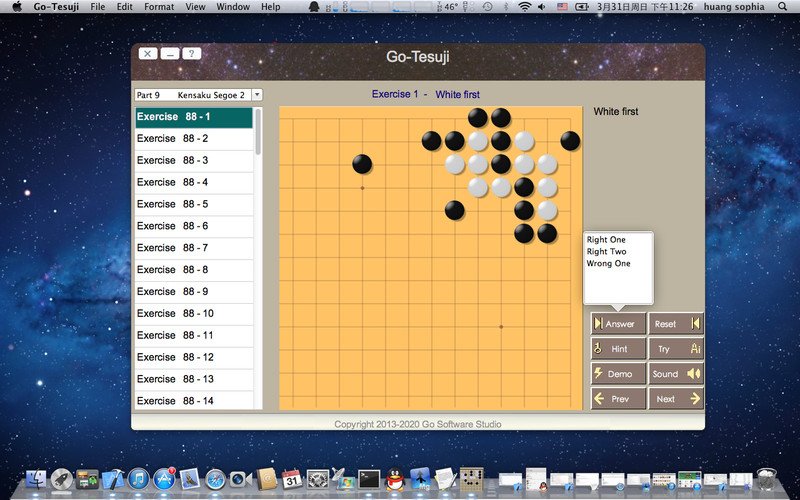Screen dimensions: 800x500
Task: Select Exercise 88 - 9 in list
Action: [194, 292]
